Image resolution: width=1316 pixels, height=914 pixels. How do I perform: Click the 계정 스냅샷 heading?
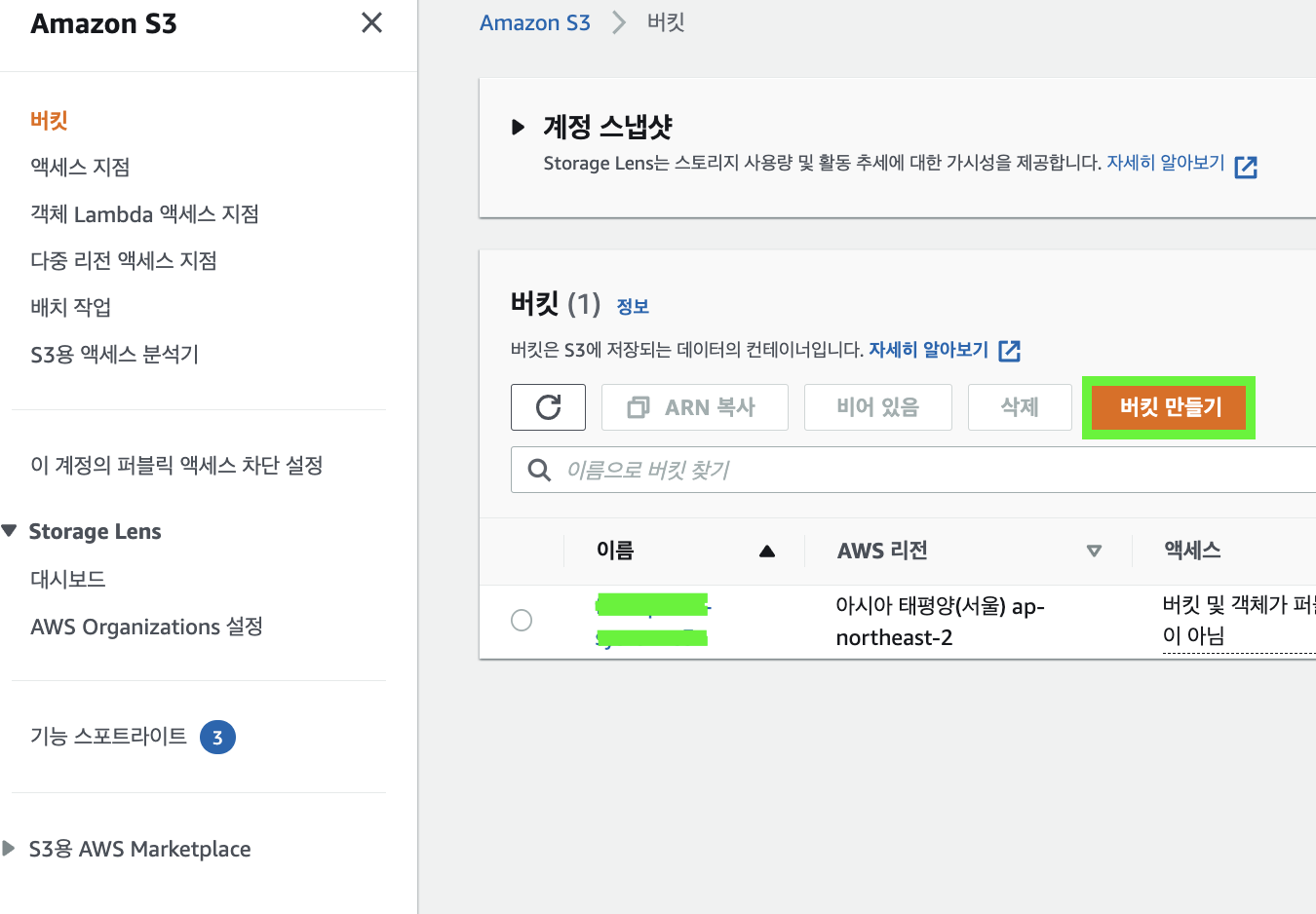(x=607, y=127)
